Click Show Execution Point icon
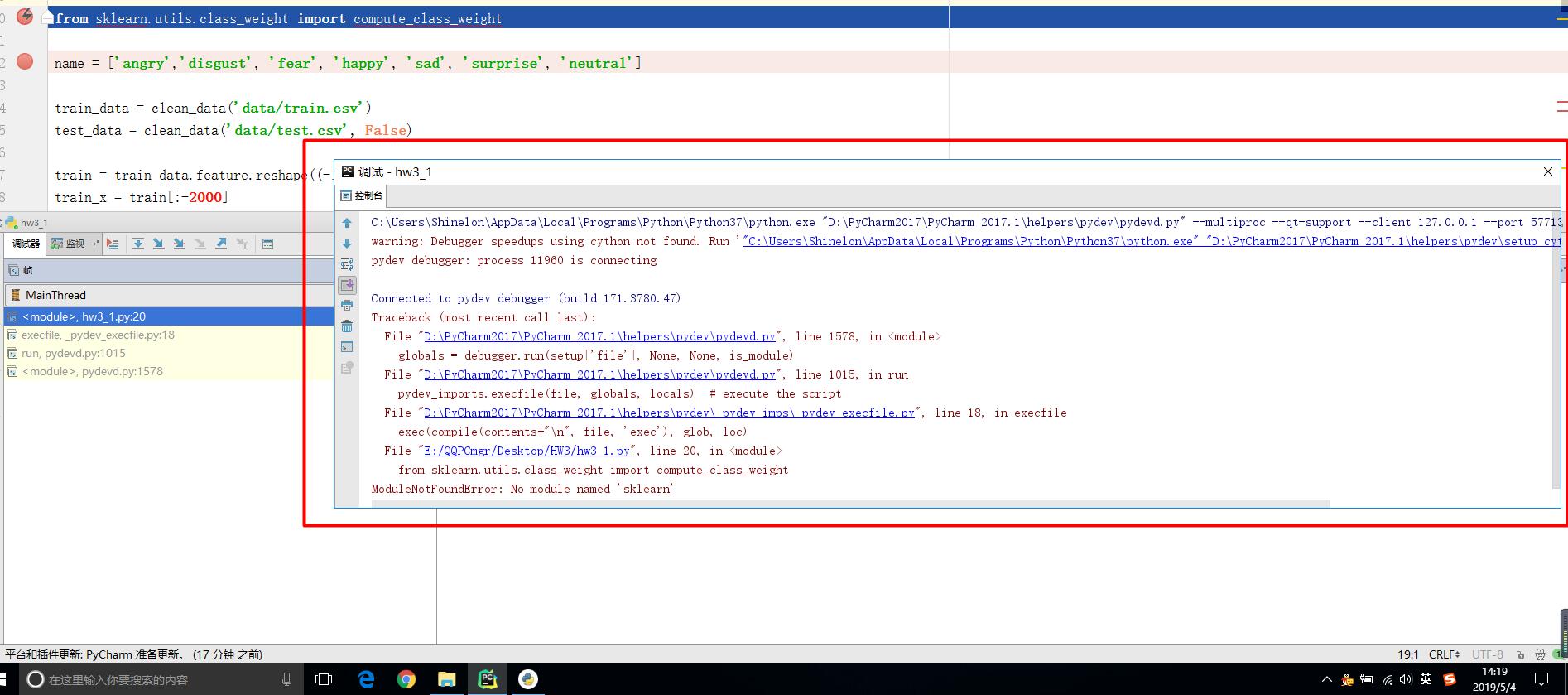This screenshot has height=695, width=1568. 113,244
